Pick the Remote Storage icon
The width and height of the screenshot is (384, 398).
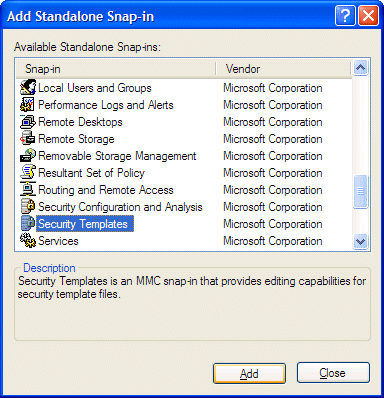click(28, 139)
